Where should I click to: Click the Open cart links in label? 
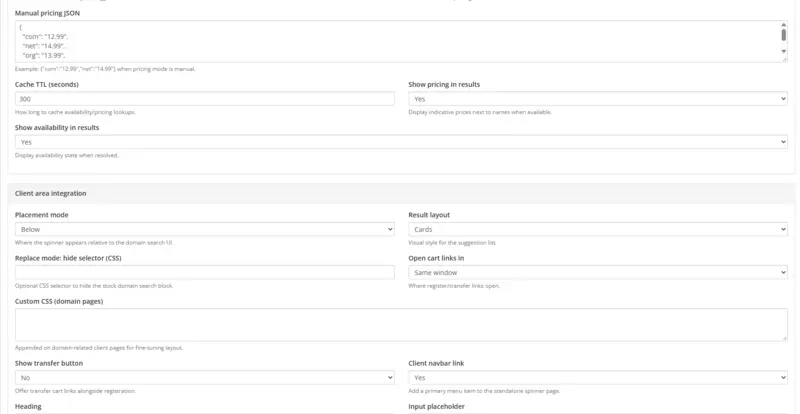(436, 258)
